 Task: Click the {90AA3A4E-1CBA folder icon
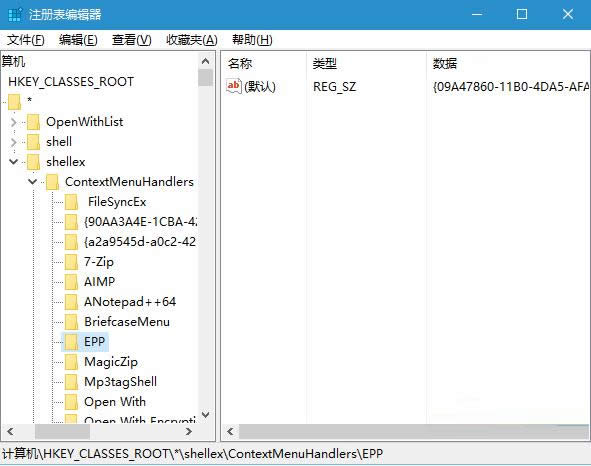coord(71,222)
